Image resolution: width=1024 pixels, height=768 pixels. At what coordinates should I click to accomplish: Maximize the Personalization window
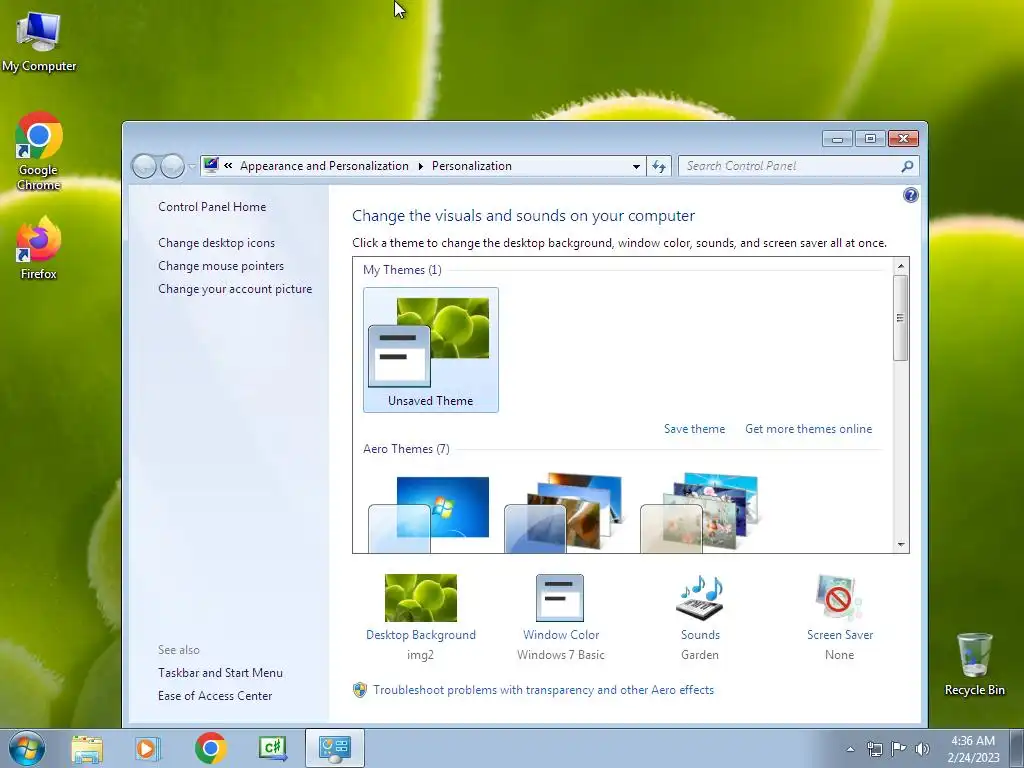click(870, 138)
